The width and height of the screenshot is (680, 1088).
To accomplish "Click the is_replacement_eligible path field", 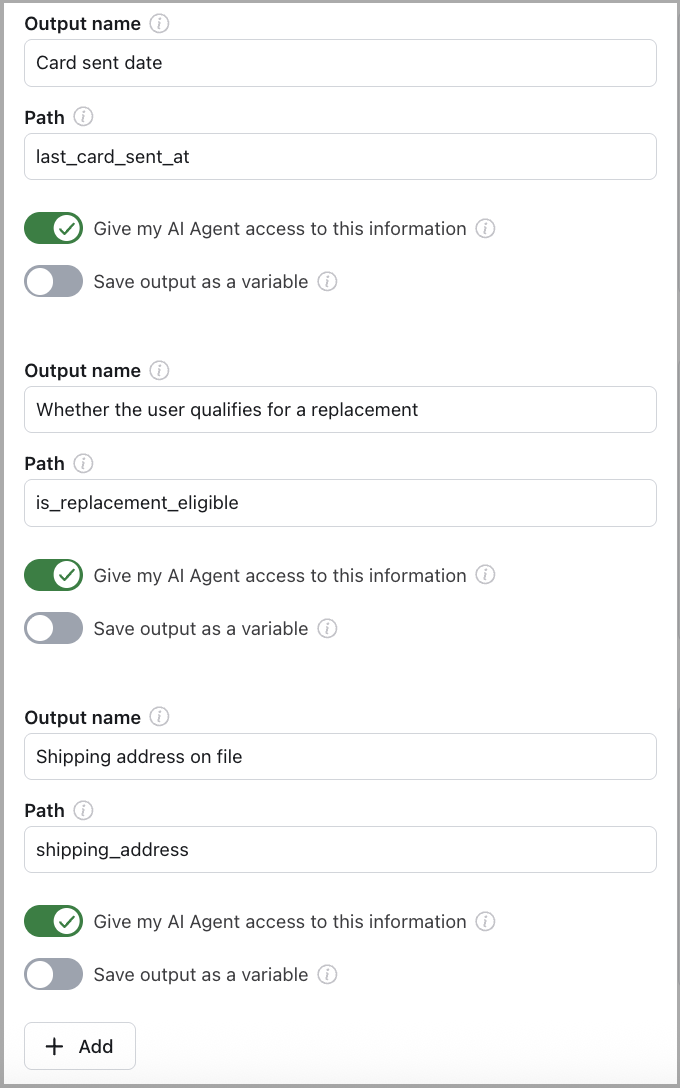I will click(340, 503).
